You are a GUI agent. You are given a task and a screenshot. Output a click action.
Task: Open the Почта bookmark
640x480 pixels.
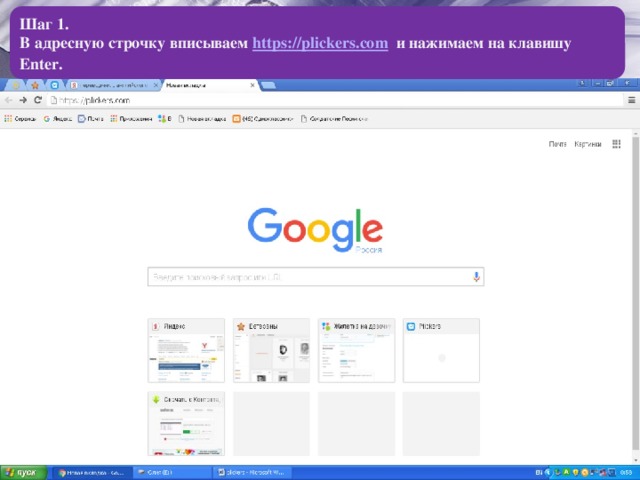[x=90, y=119]
